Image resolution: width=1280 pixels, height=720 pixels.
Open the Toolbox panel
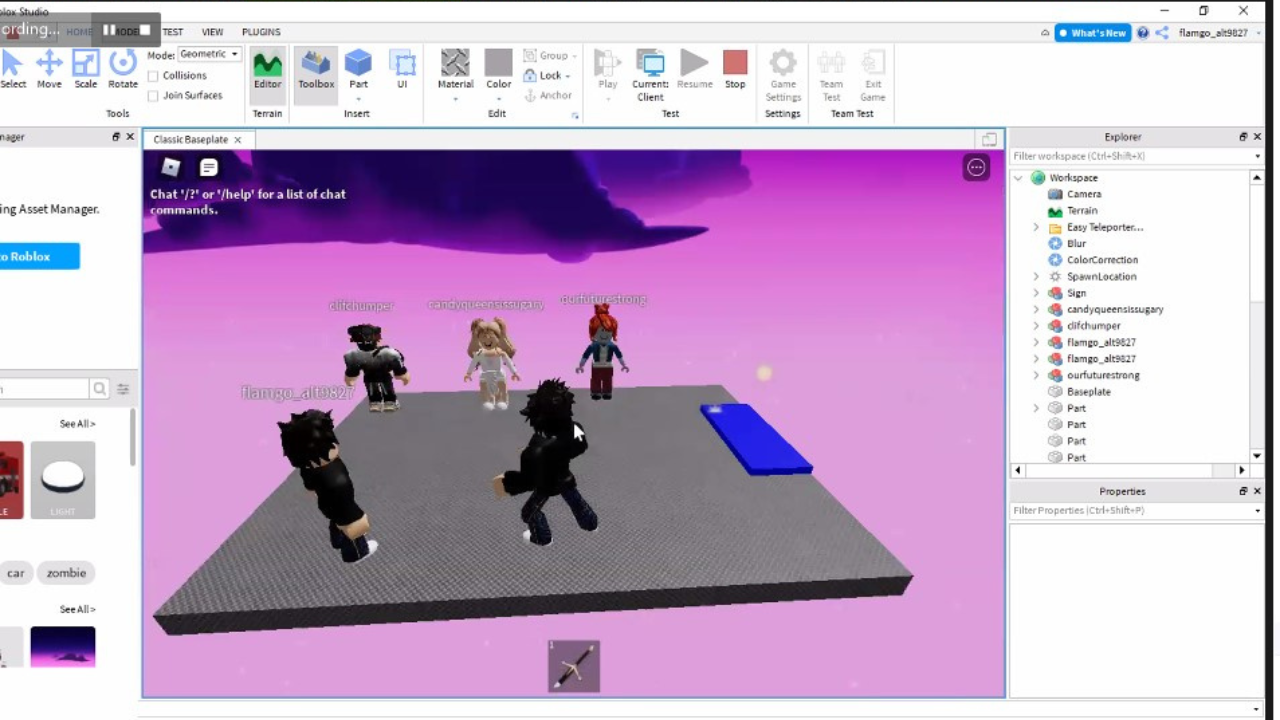pyautogui.click(x=316, y=70)
